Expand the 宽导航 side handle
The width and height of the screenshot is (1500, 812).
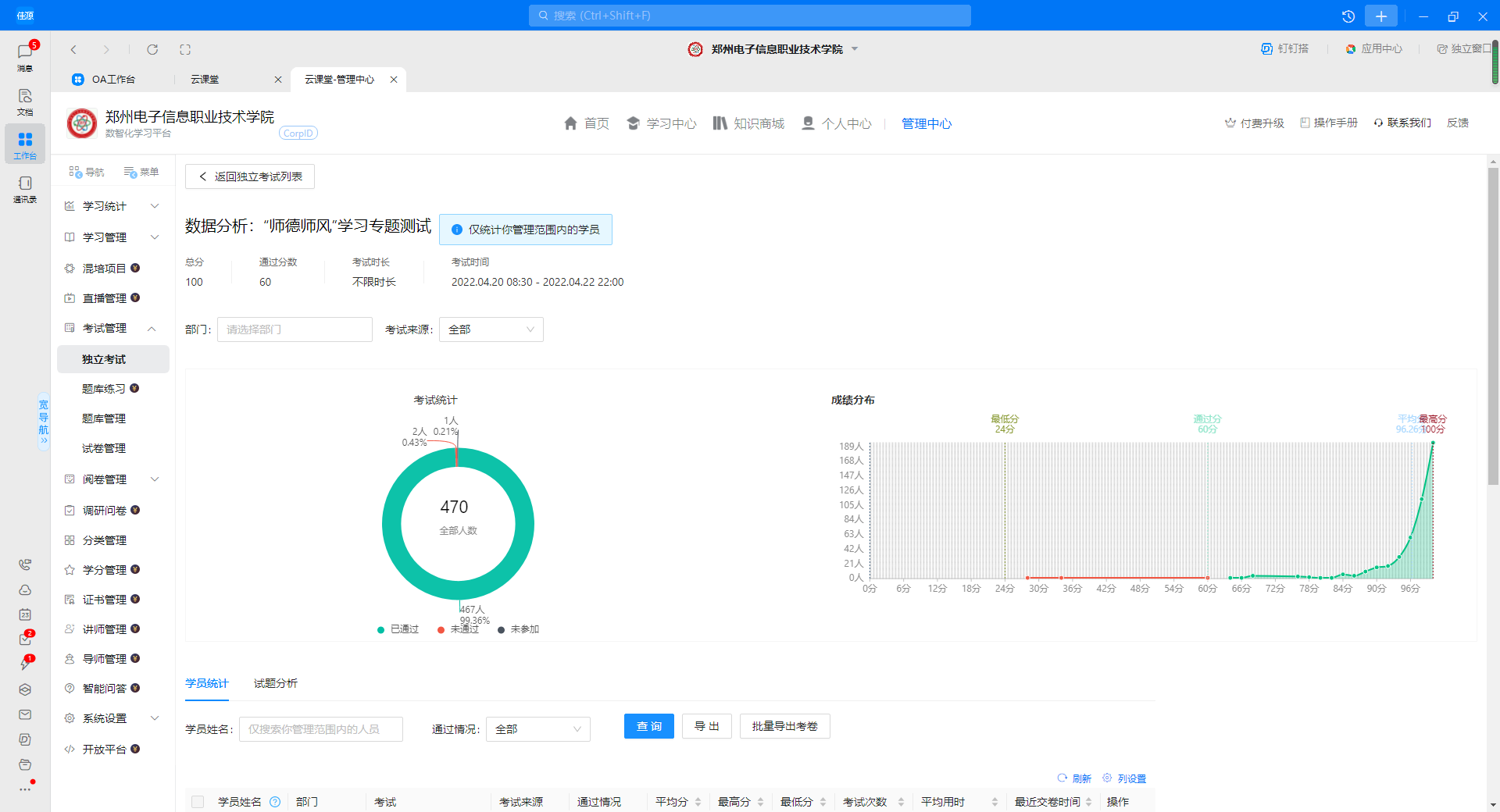coord(44,422)
